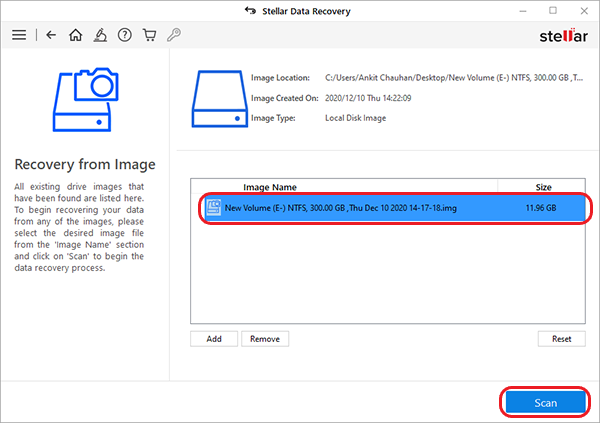The height and width of the screenshot is (423, 600).
Task: Click the key activation icon
Action: (x=175, y=35)
